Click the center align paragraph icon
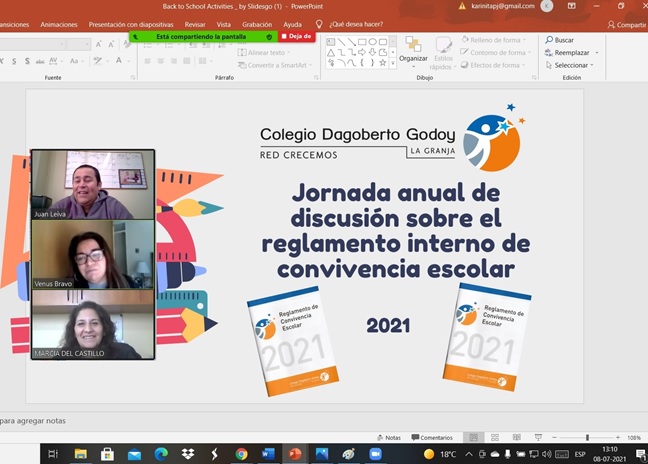The width and height of the screenshot is (648, 464). (160, 61)
